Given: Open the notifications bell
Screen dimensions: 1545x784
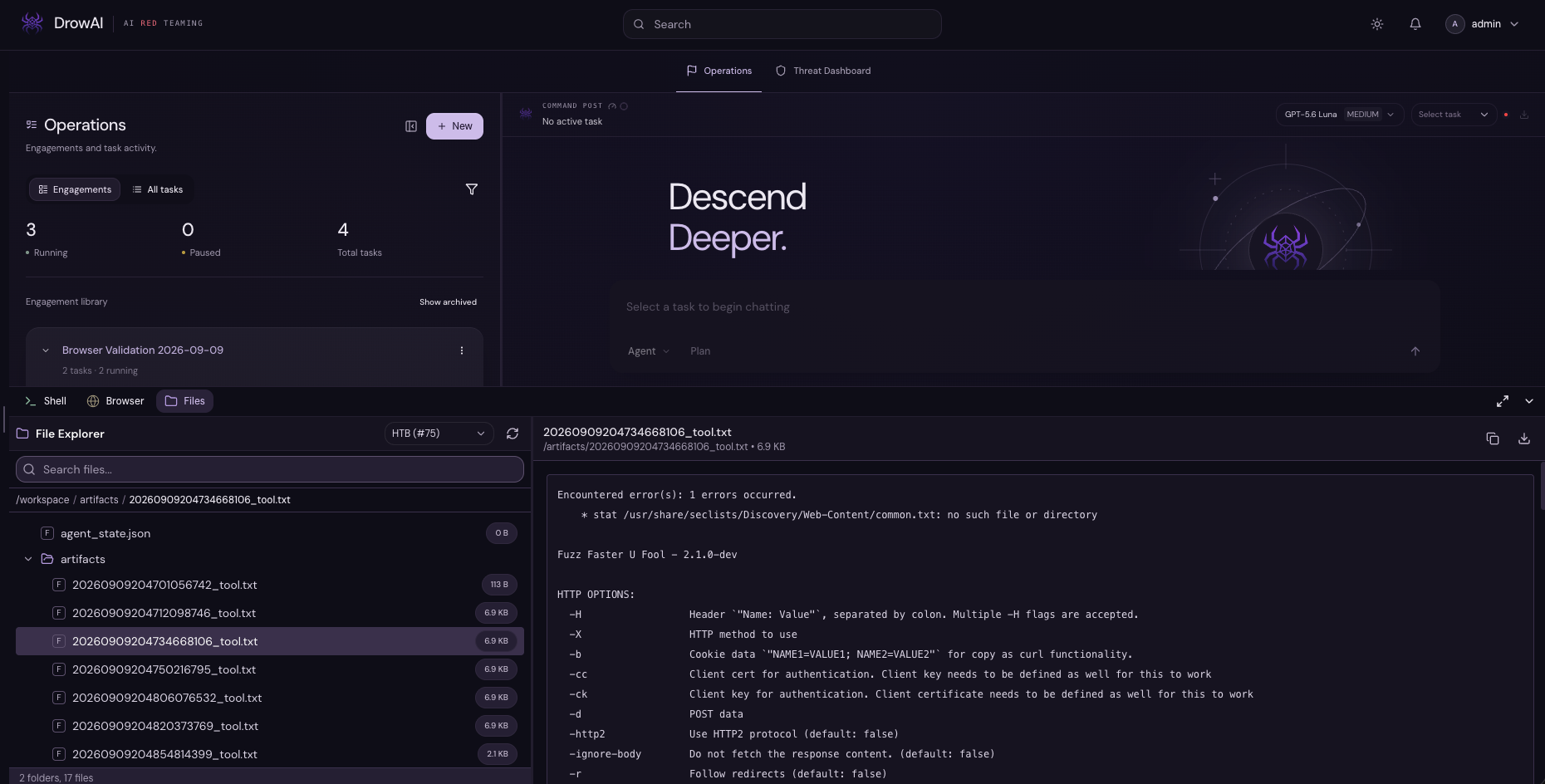Looking at the screenshot, I should coord(1415,24).
